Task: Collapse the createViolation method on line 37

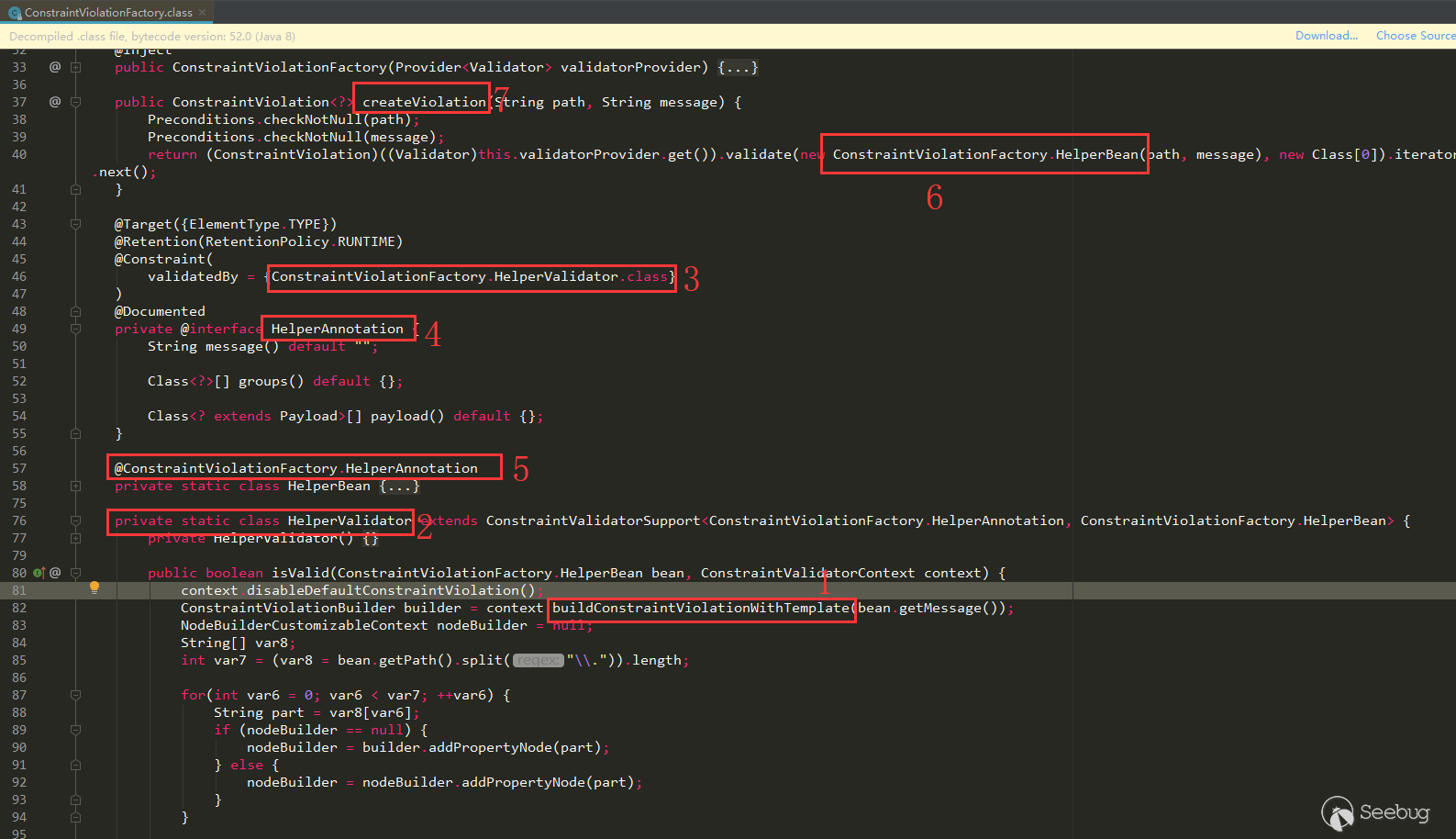Action: 76,102
